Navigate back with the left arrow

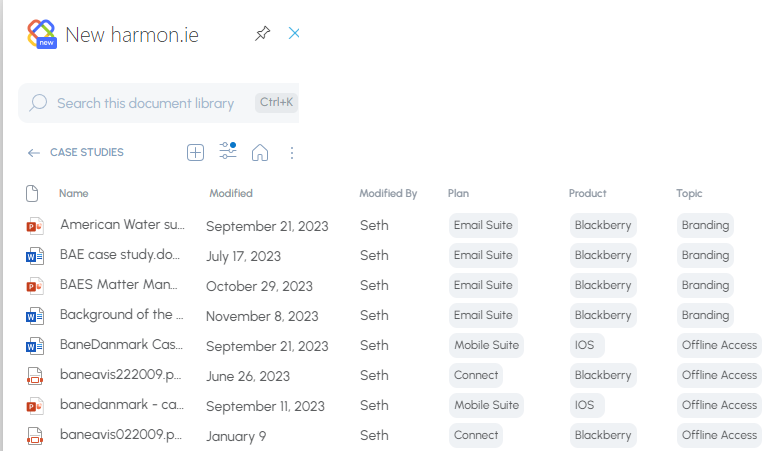[x=33, y=153]
